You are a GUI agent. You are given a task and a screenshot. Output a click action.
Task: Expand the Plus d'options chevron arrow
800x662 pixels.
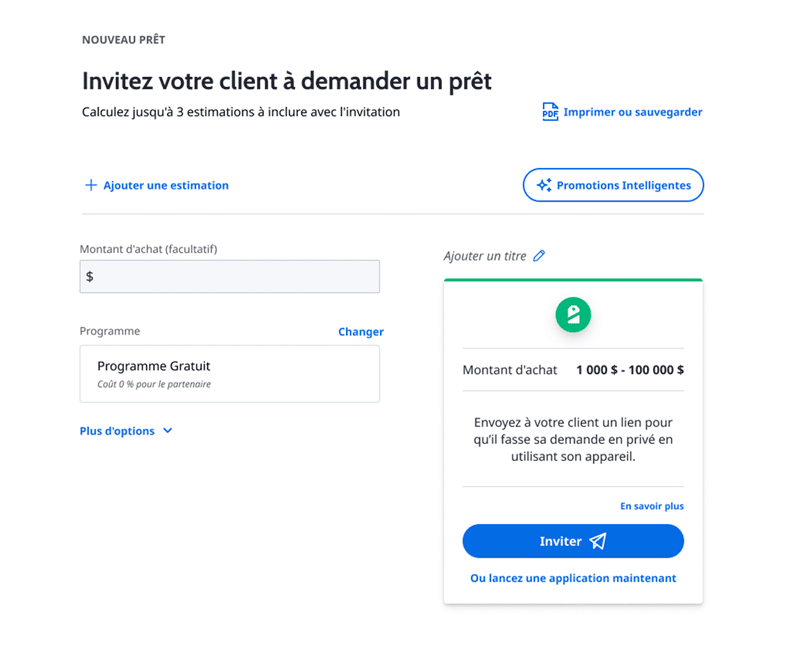pos(167,431)
